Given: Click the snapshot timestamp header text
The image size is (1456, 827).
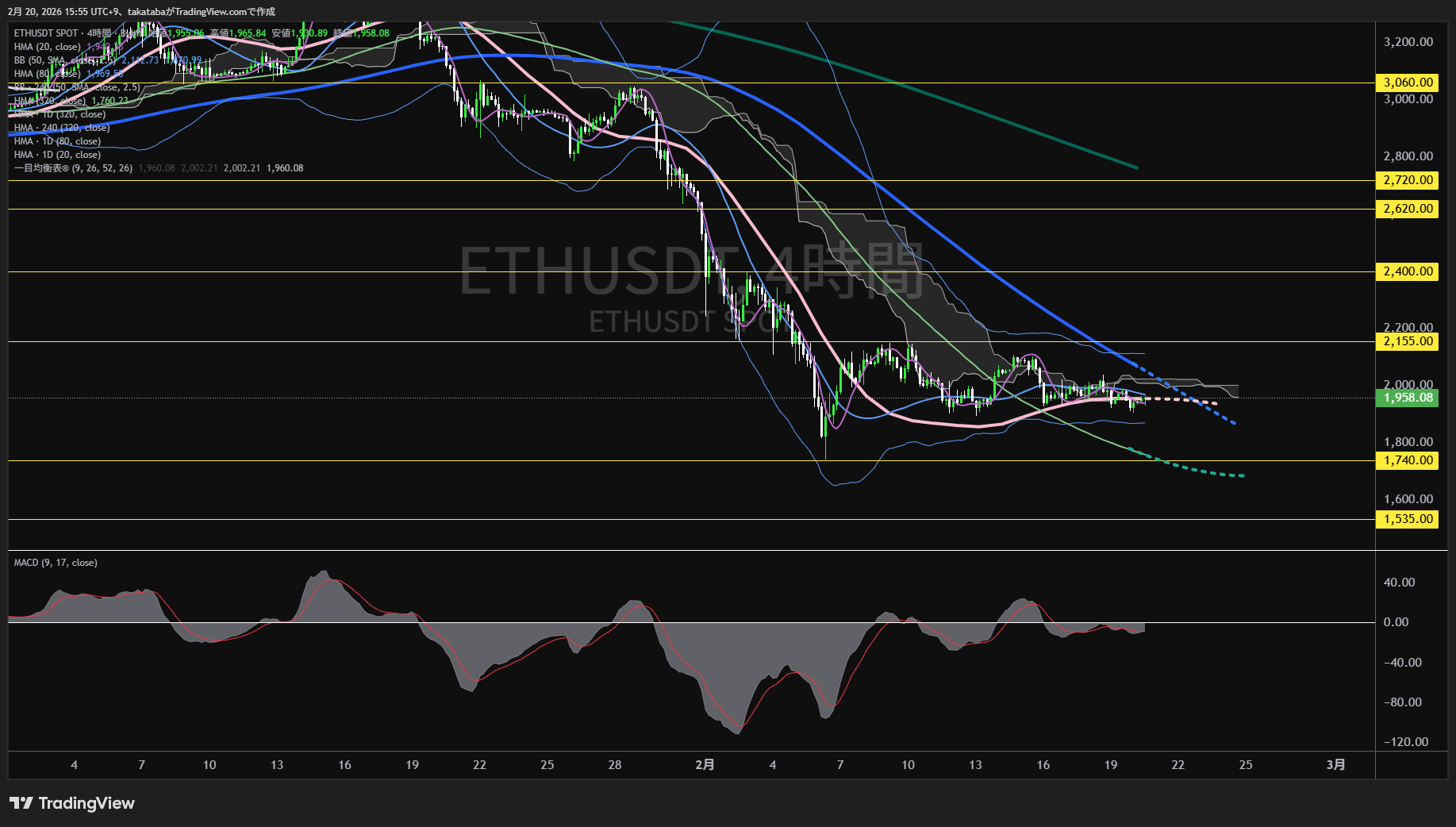Looking at the screenshot, I should pyautogui.click(x=142, y=12).
